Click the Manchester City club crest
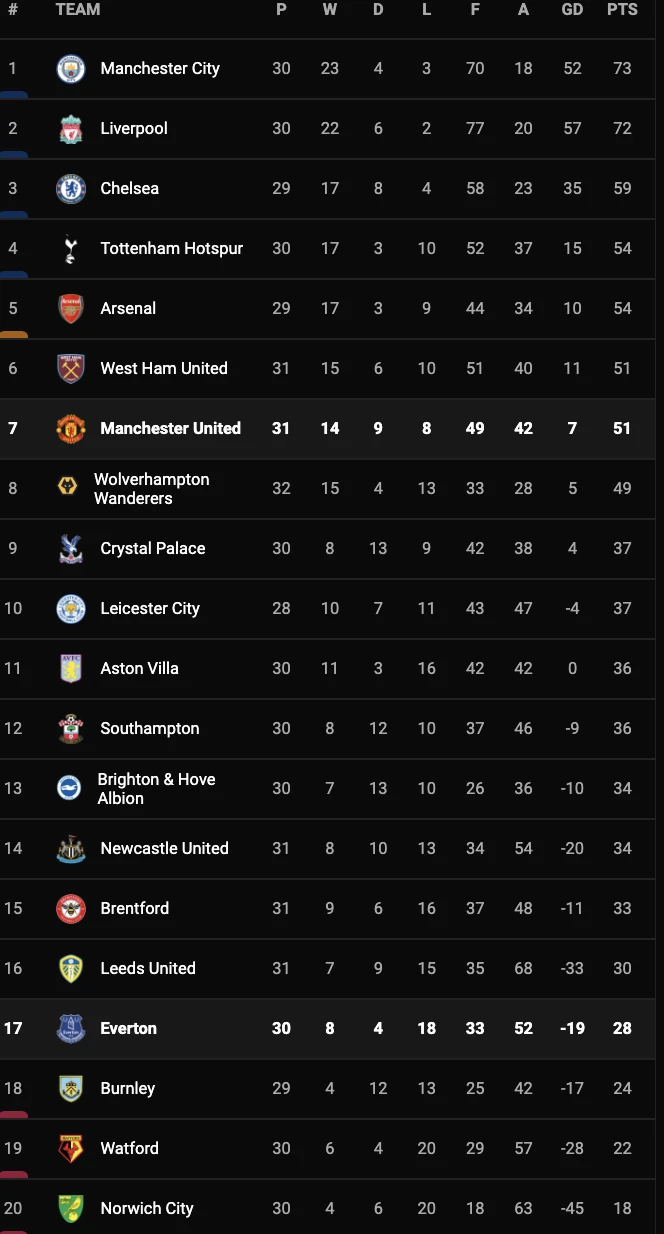 [x=71, y=69]
